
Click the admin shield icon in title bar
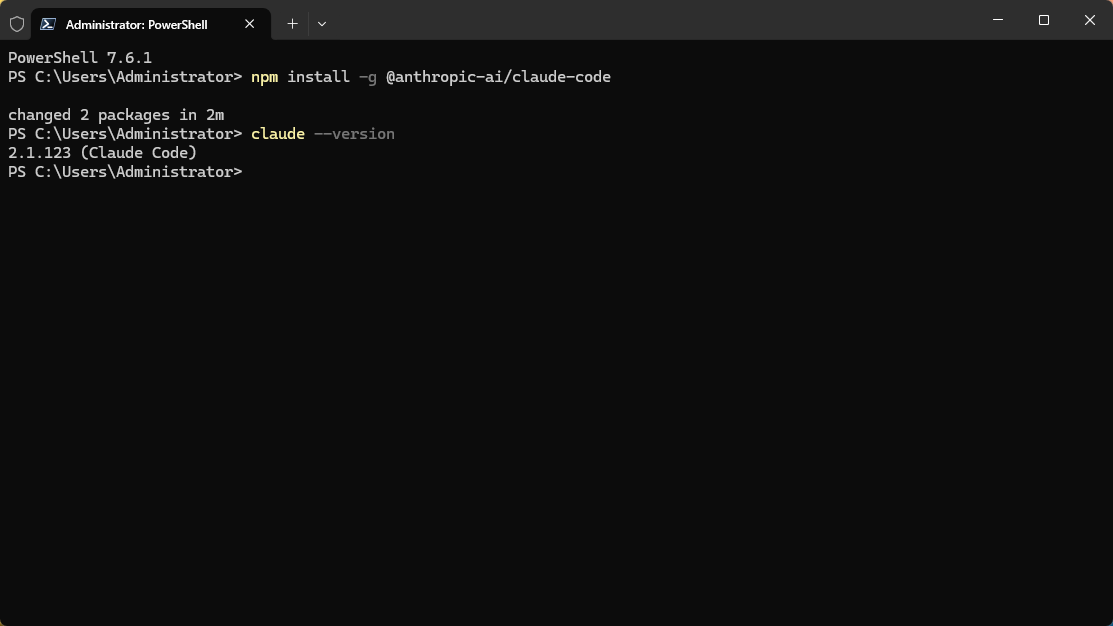click(x=16, y=22)
